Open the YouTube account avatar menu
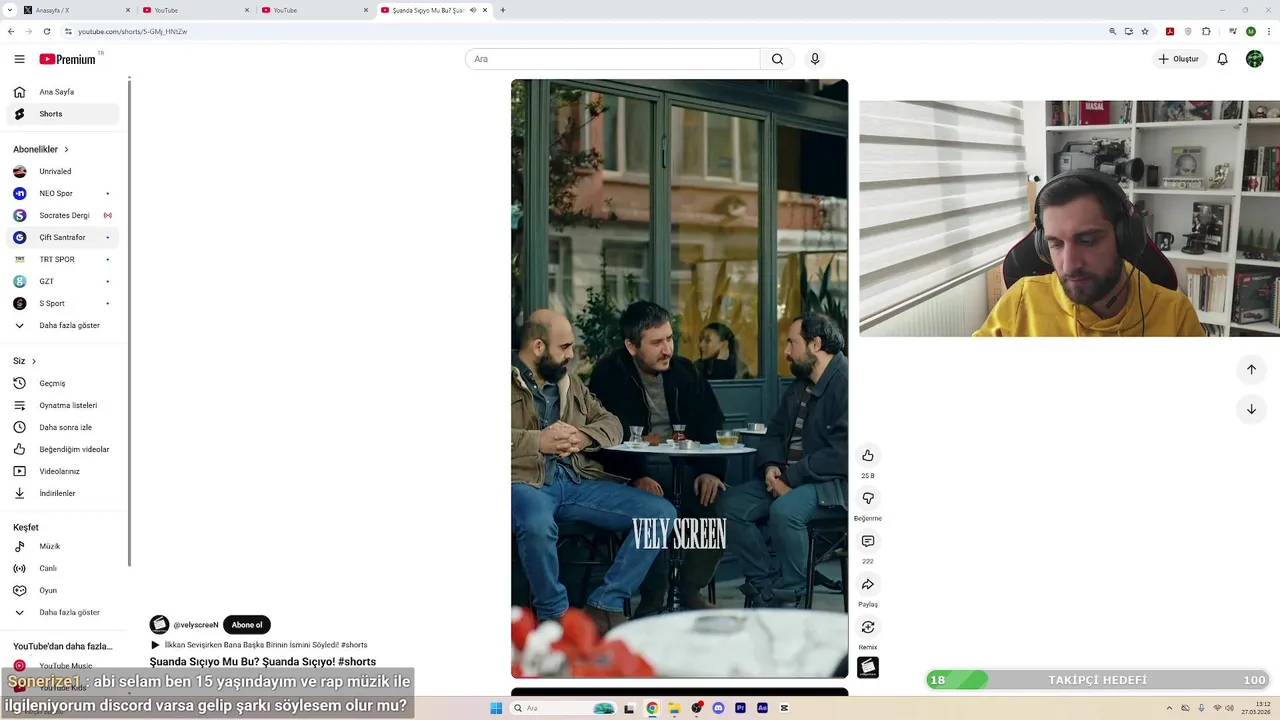Screen dimensions: 1280x720 pyautogui.click(x=1254, y=59)
